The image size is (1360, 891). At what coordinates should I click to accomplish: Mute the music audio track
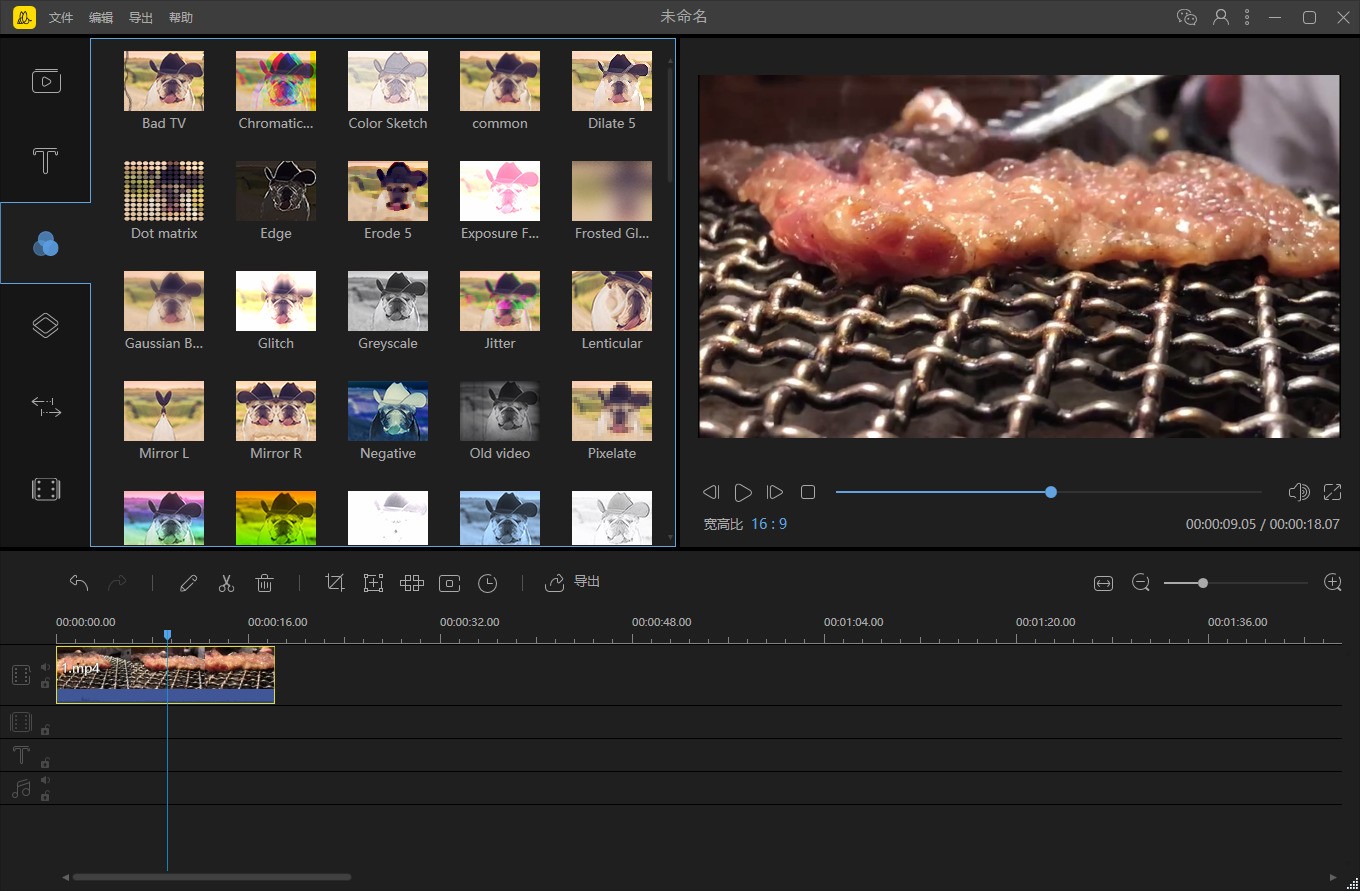pyautogui.click(x=45, y=780)
